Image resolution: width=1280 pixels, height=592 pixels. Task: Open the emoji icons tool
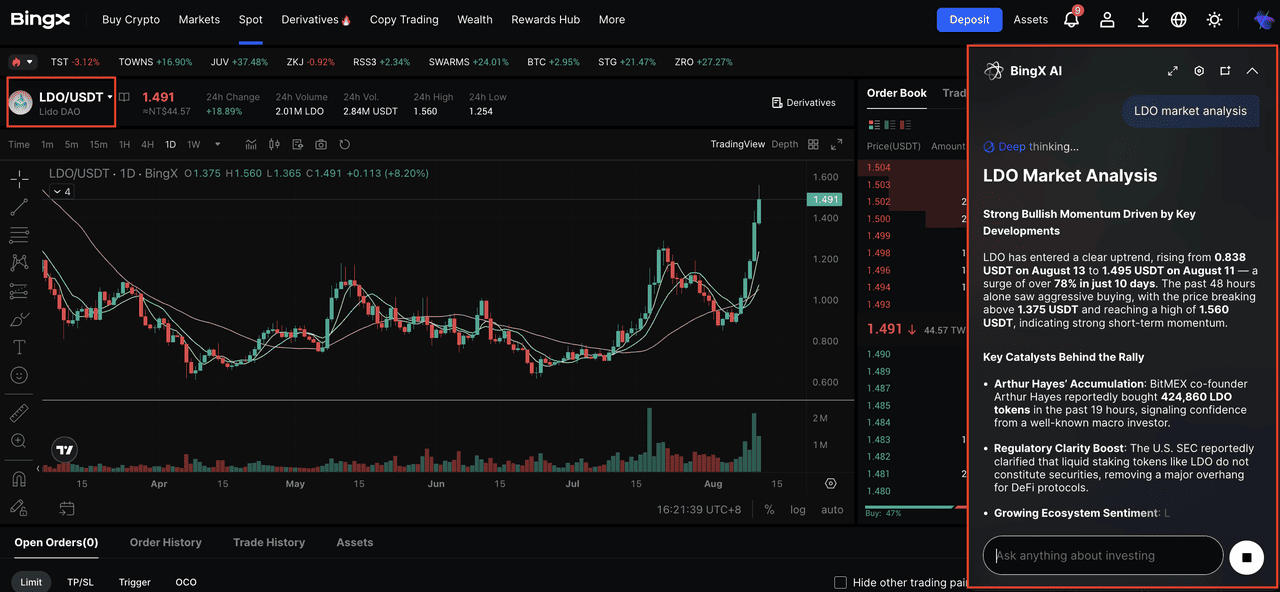tap(19, 376)
